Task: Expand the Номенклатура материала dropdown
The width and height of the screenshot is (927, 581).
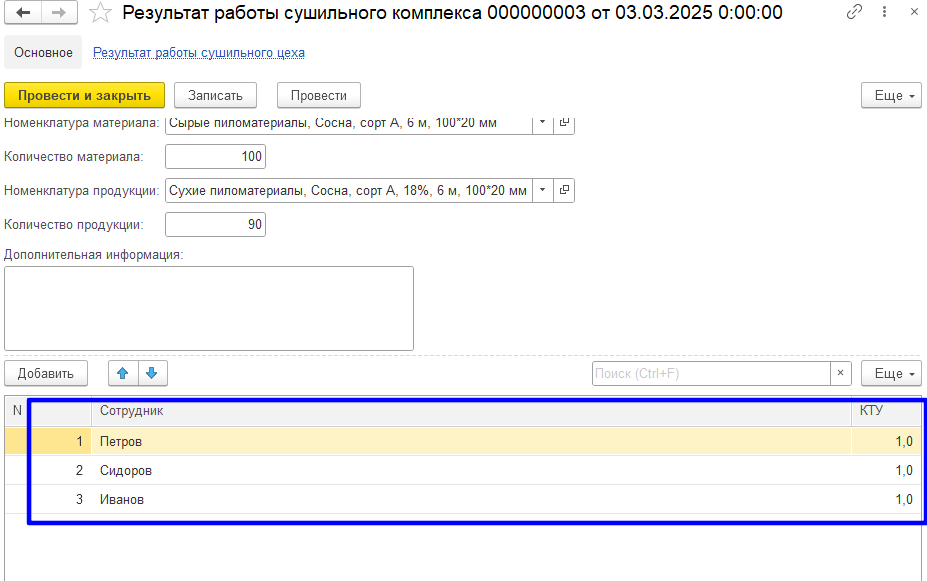Action: (542, 123)
